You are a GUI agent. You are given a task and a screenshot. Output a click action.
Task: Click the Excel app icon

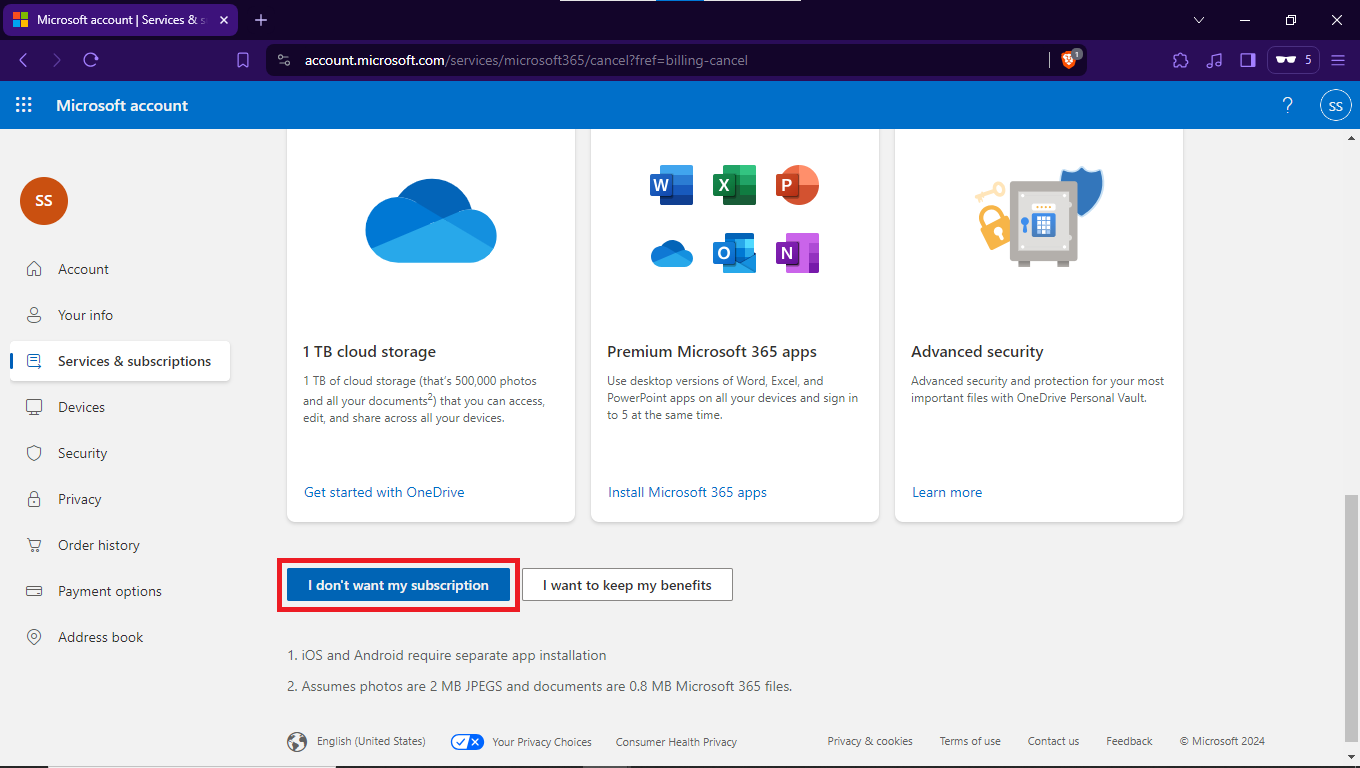[734, 185]
